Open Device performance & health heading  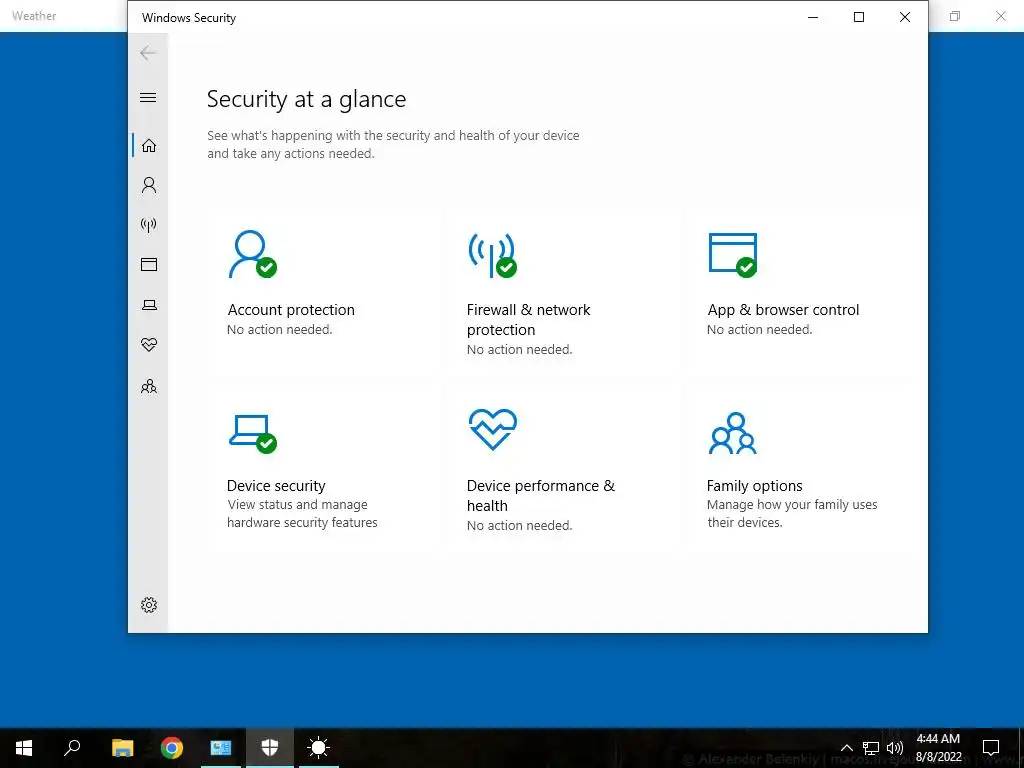click(541, 496)
